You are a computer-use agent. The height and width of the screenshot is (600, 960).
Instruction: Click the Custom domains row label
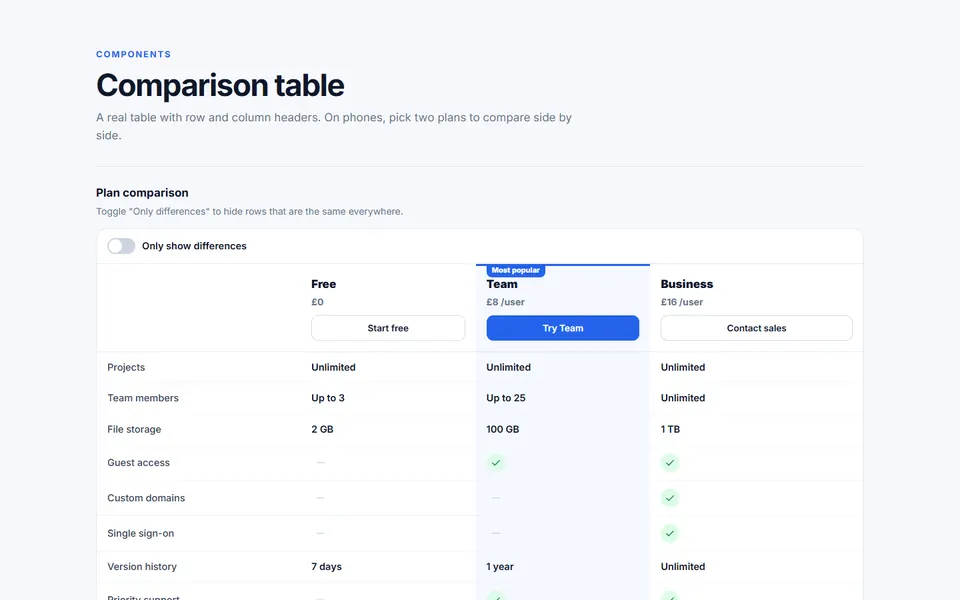click(146, 498)
